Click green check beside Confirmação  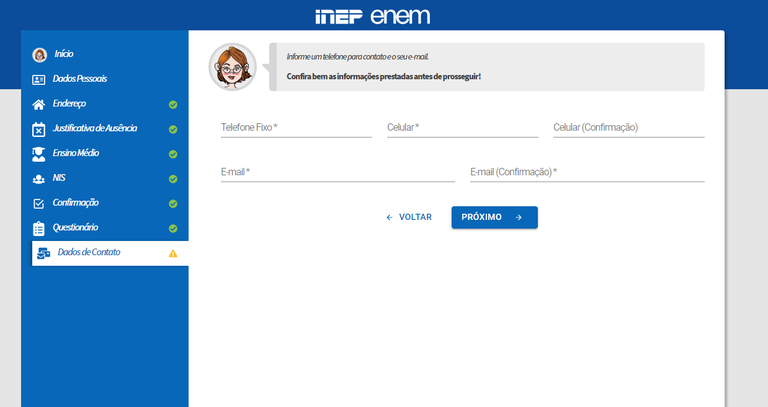(173, 204)
